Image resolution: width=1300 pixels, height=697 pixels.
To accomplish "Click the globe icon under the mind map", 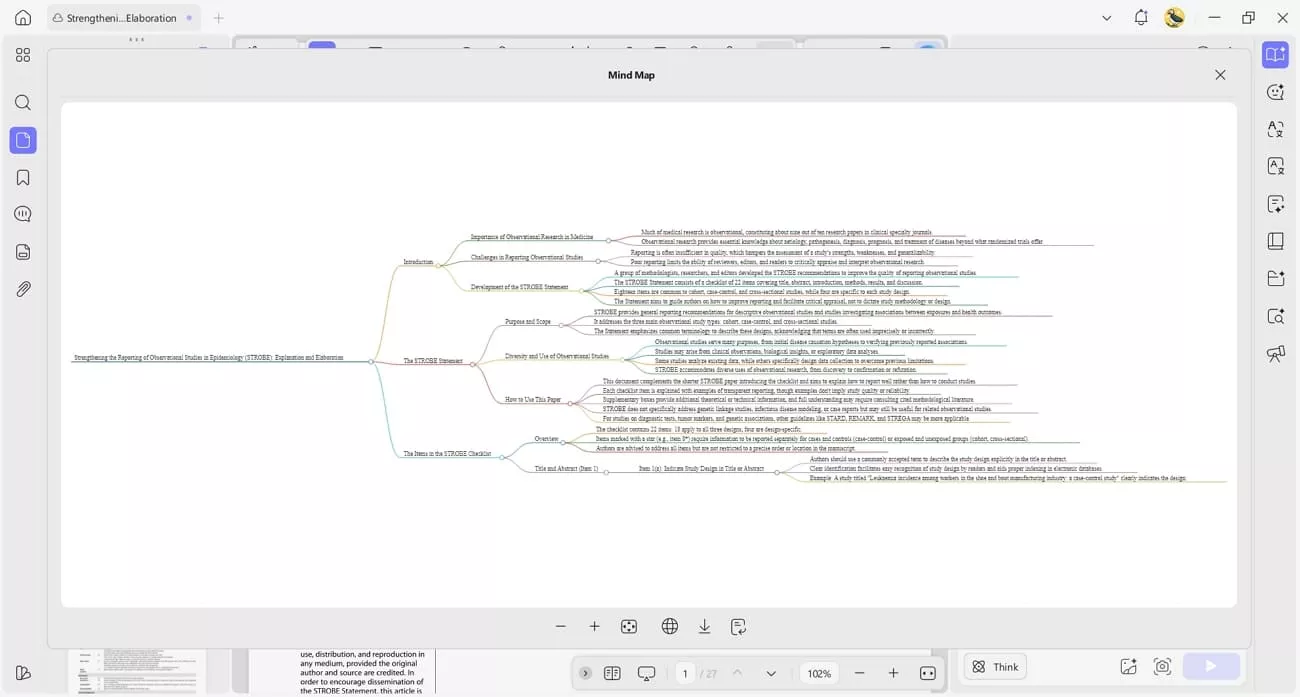I will click(668, 625).
